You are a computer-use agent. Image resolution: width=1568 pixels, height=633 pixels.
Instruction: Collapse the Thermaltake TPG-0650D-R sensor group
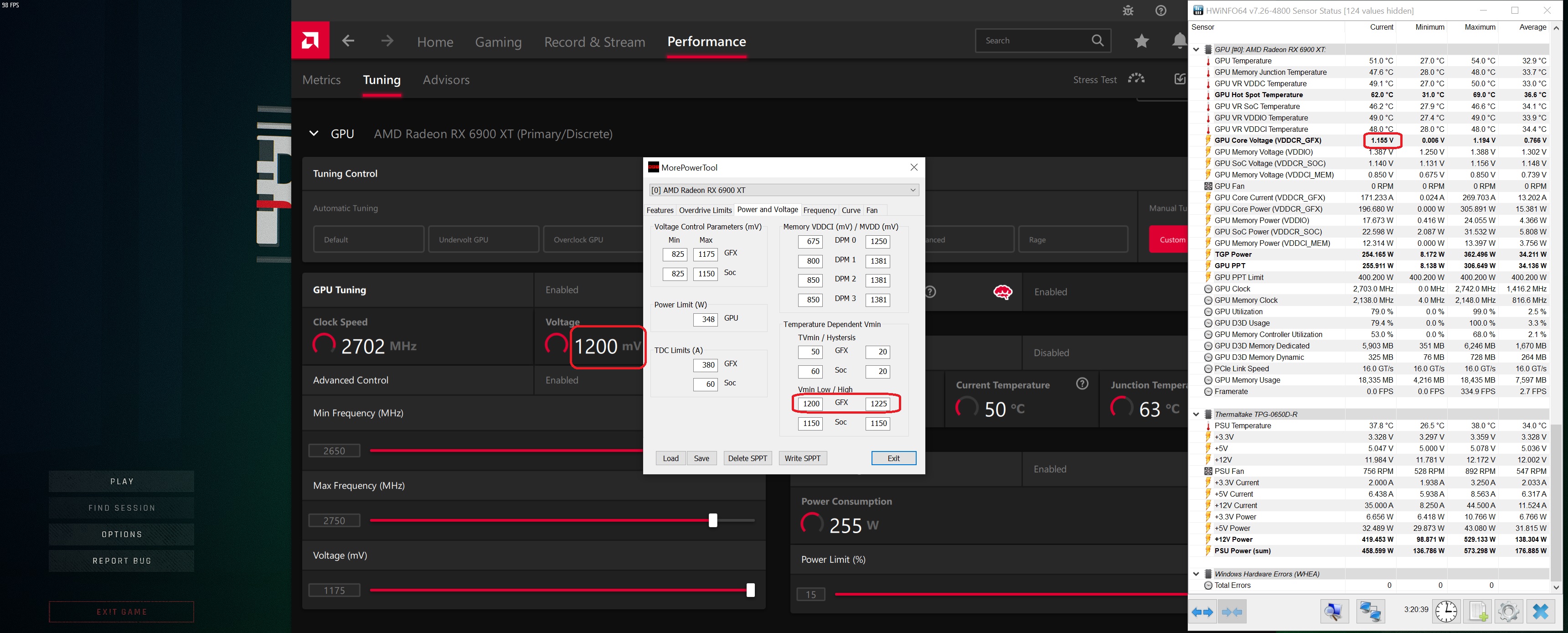pos(1196,414)
